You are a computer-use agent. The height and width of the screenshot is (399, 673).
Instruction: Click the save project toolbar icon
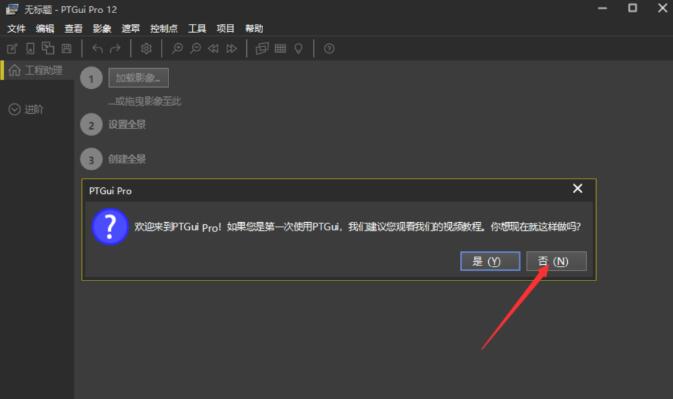[x=66, y=48]
